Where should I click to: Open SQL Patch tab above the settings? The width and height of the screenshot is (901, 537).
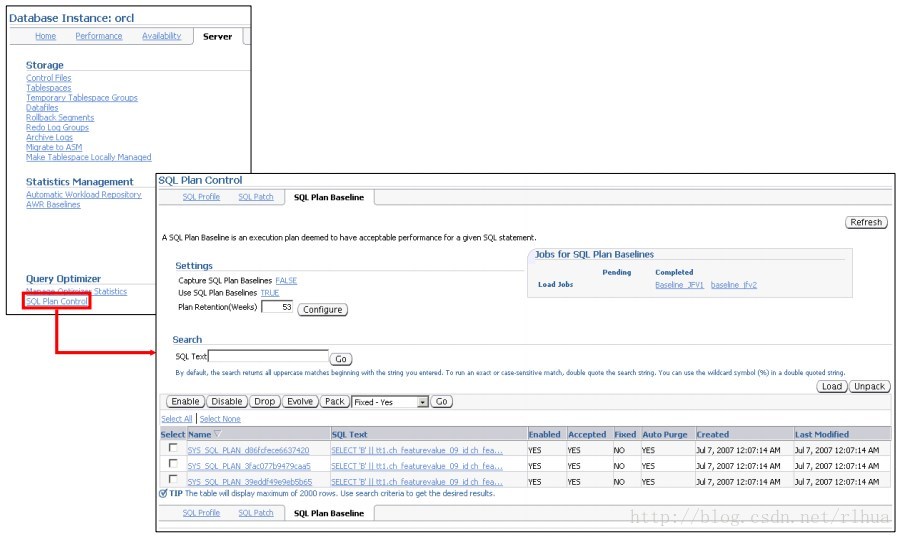coord(256,197)
